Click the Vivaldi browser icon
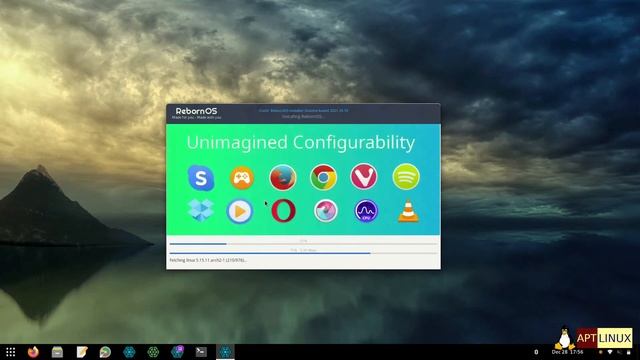Image resolution: width=640 pixels, height=360 pixels. [x=364, y=176]
